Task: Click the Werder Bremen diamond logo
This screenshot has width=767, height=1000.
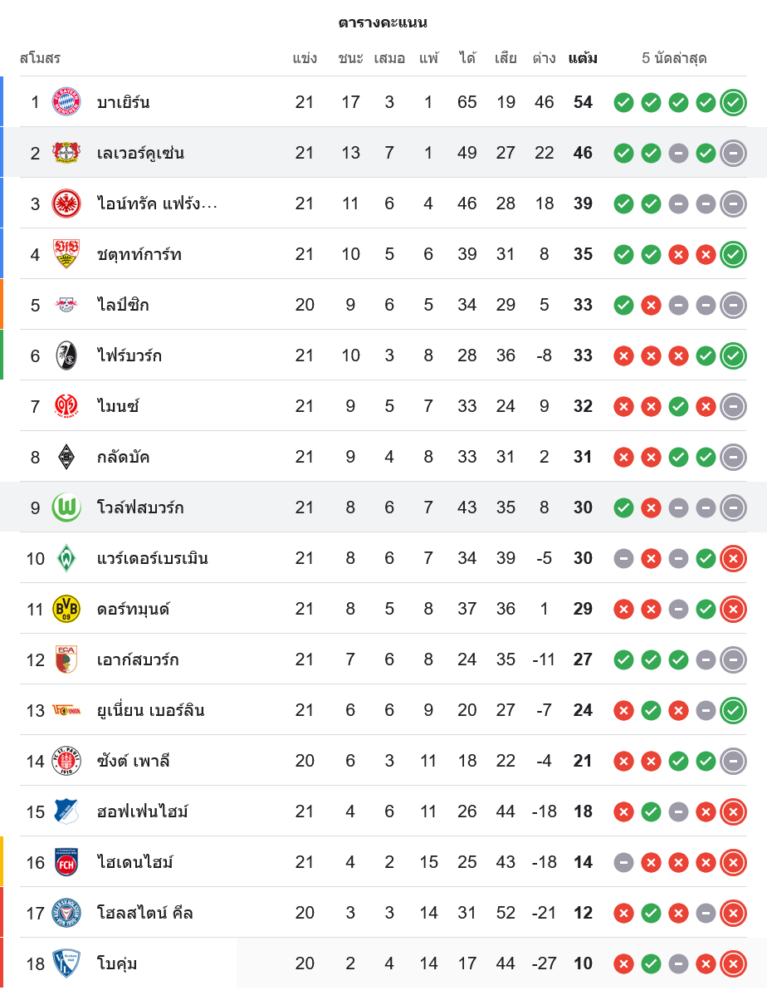Action: pyautogui.click(x=66, y=558)
